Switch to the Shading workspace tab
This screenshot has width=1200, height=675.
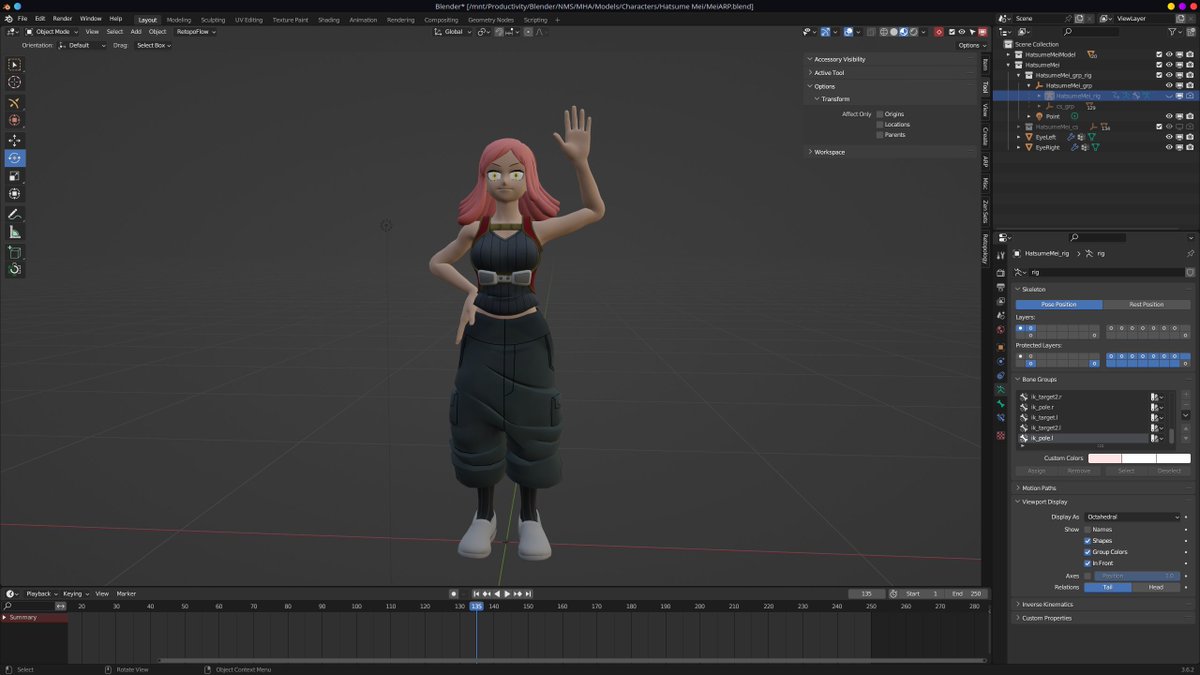pyautogui.click(x=328, y=20)
